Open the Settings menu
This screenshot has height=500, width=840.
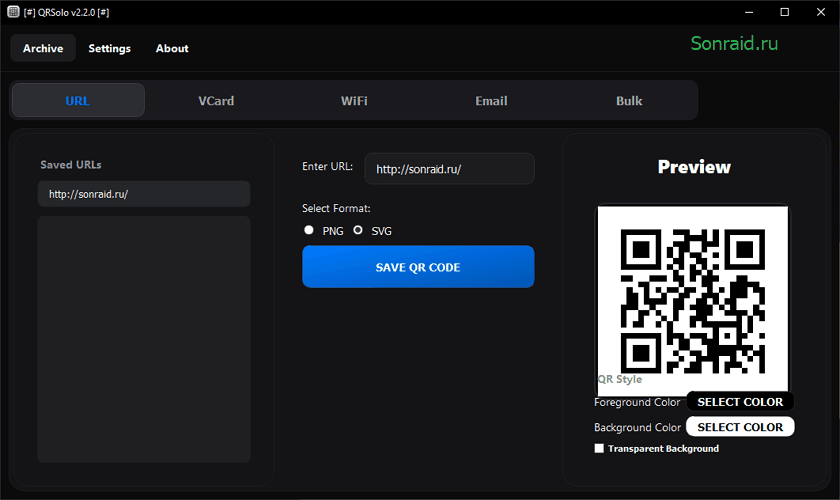coord(109,48)
